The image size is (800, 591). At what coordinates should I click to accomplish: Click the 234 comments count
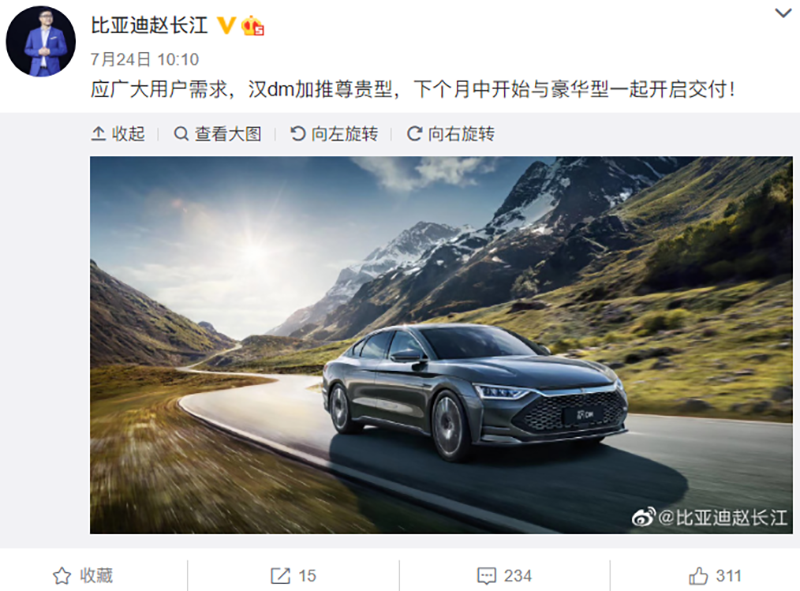click(x=518, y=576)
